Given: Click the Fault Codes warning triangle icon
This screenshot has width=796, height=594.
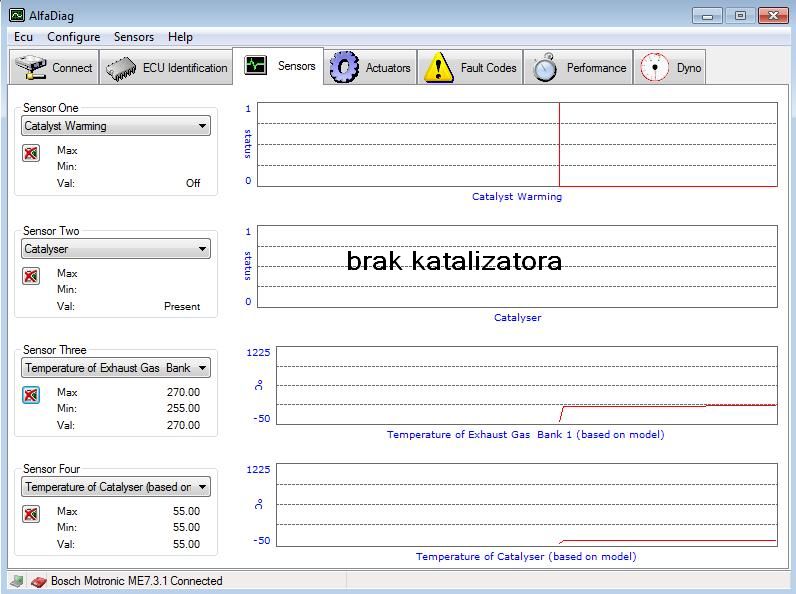Looking at the screenshot, I should click(x=438, y=68).
